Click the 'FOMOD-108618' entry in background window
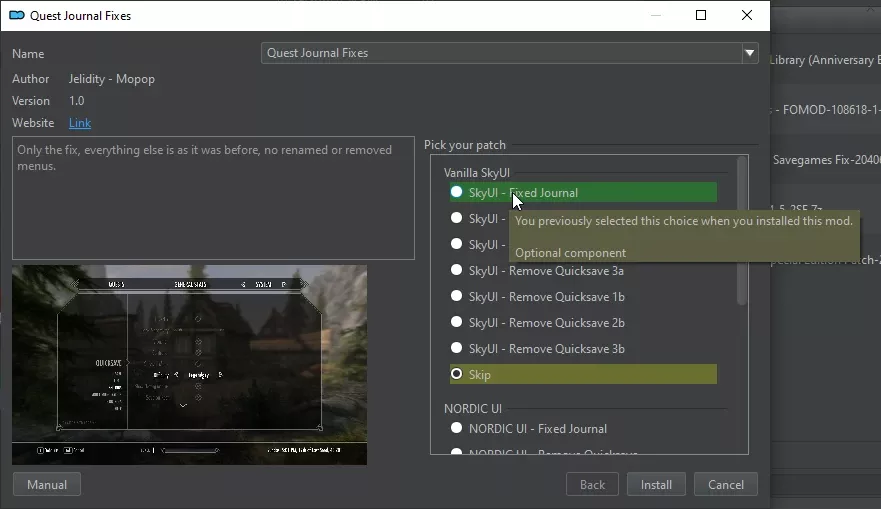This screenshot has width=881, height=509. (x=826, y=110)
